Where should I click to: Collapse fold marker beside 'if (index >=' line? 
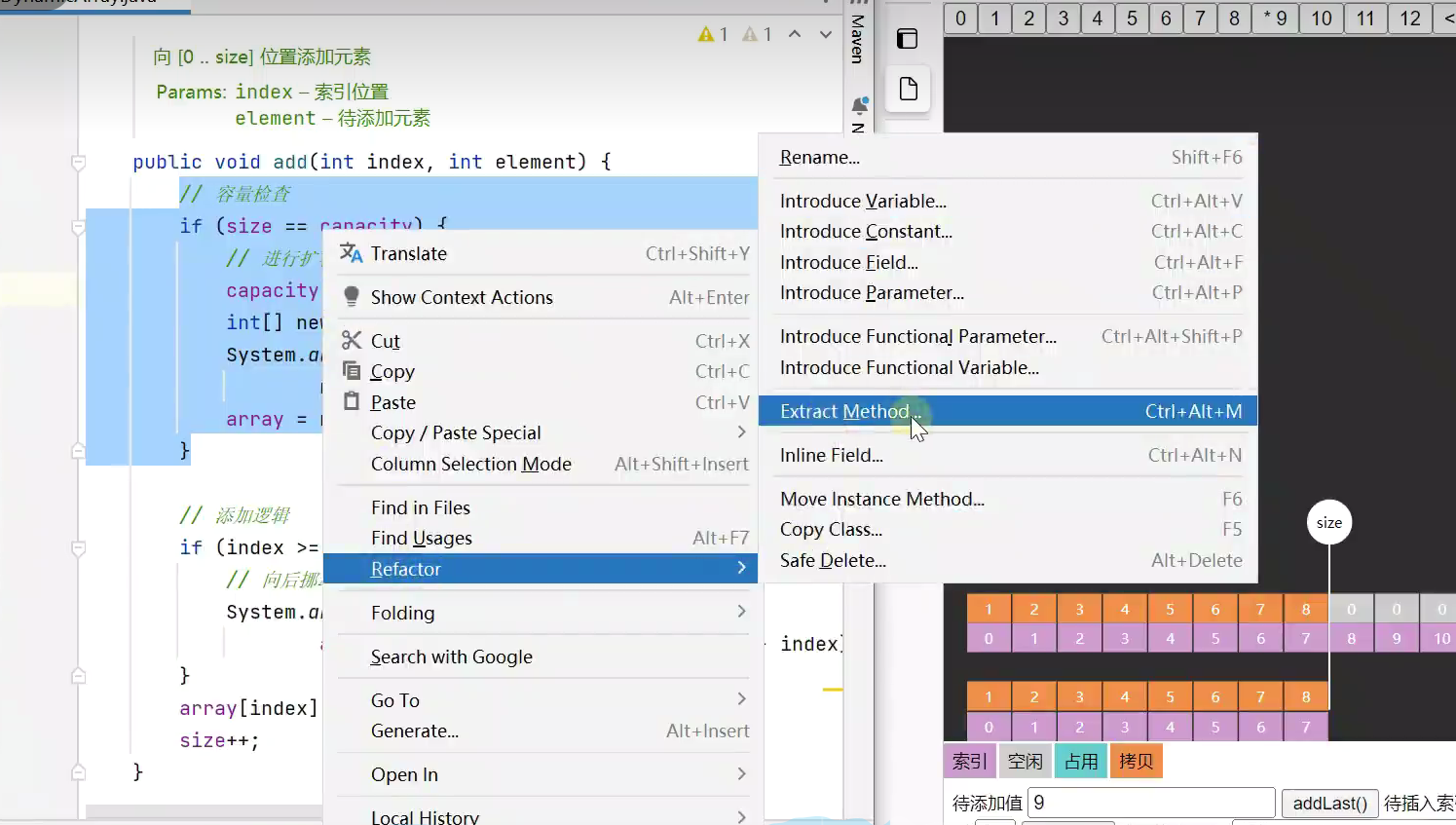(79, 548)
